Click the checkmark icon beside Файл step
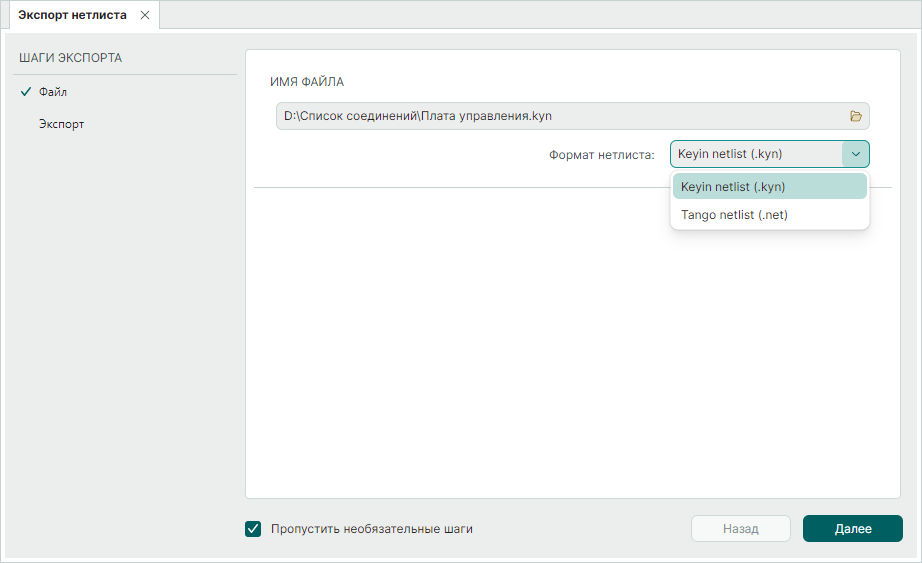The width and height of the screenshot is (922, 563). 25,92
